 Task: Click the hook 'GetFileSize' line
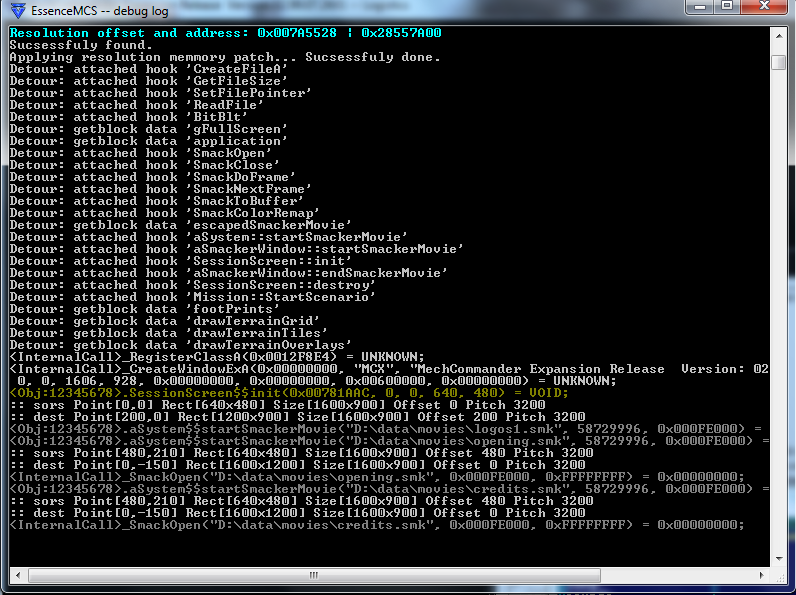[x=149, y=81]
